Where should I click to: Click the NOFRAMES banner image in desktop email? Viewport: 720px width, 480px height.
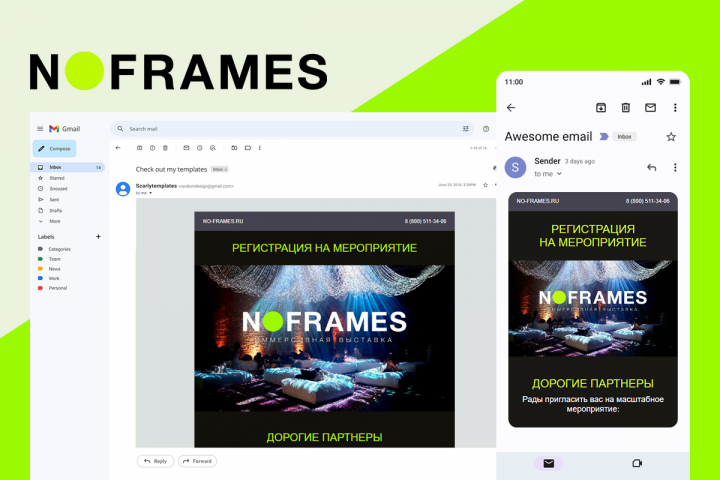coord(324,338)
